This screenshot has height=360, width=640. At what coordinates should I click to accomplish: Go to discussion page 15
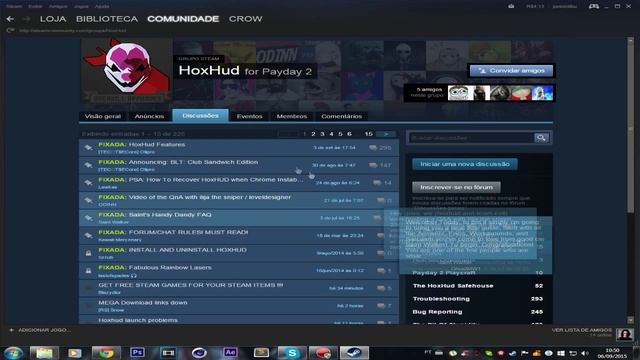(x=369, y=134)
